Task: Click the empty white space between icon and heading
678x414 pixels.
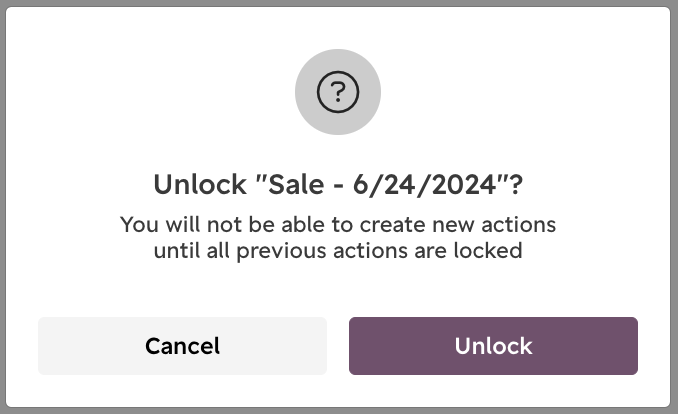Action: click(338, 153)
